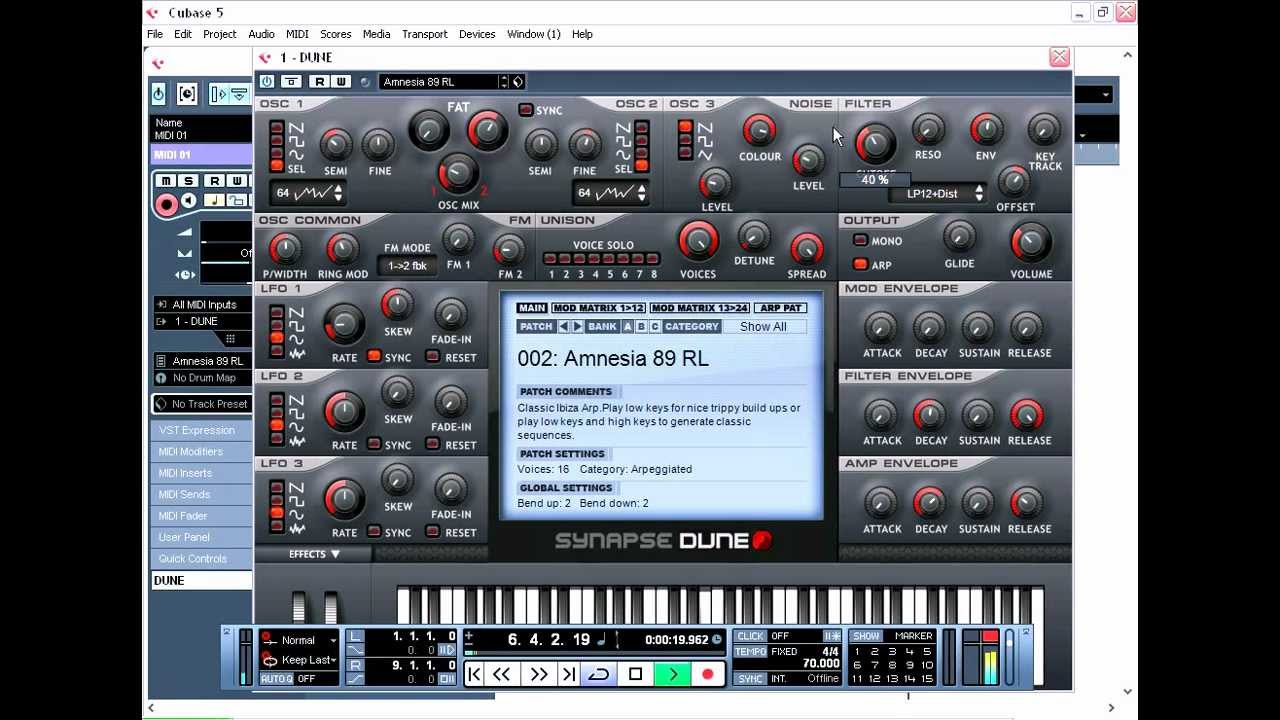Click the tempo value 70.000
This screenshot has height=720, width=1280.
pyautogui.click(x=821, y=664)
